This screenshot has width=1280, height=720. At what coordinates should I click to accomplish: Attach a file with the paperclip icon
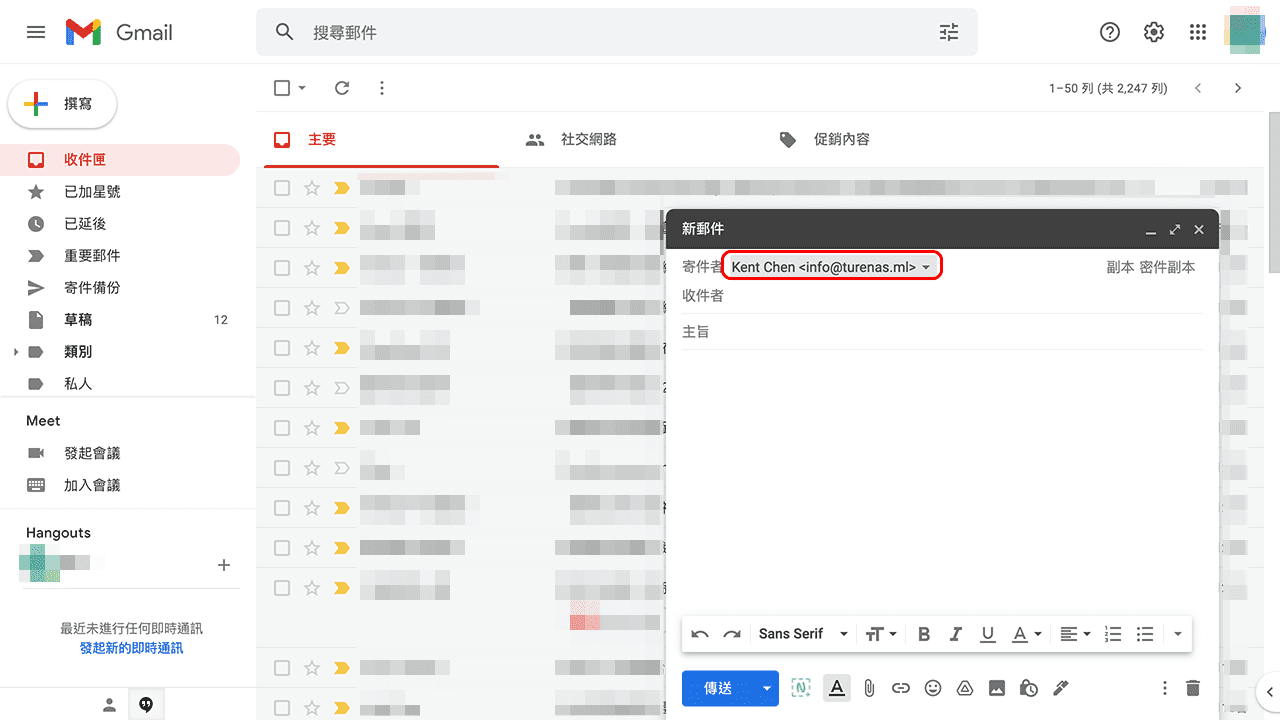tap(869, 688)
